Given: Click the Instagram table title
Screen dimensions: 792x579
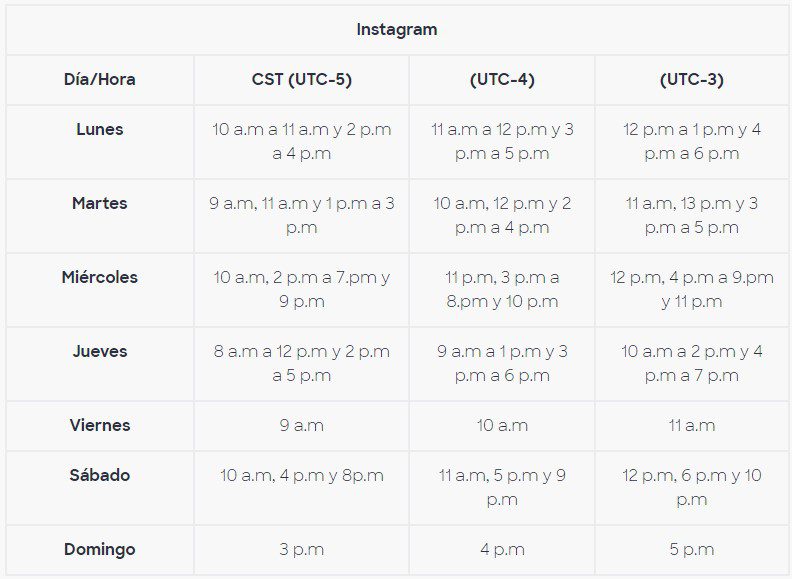Looking at the screenshot, I should [x=396, y=29].
